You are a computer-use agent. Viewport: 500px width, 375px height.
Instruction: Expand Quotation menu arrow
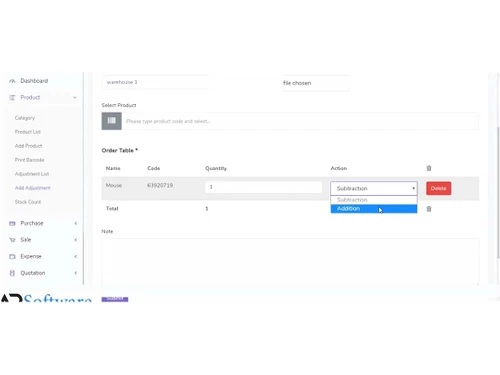76,273
